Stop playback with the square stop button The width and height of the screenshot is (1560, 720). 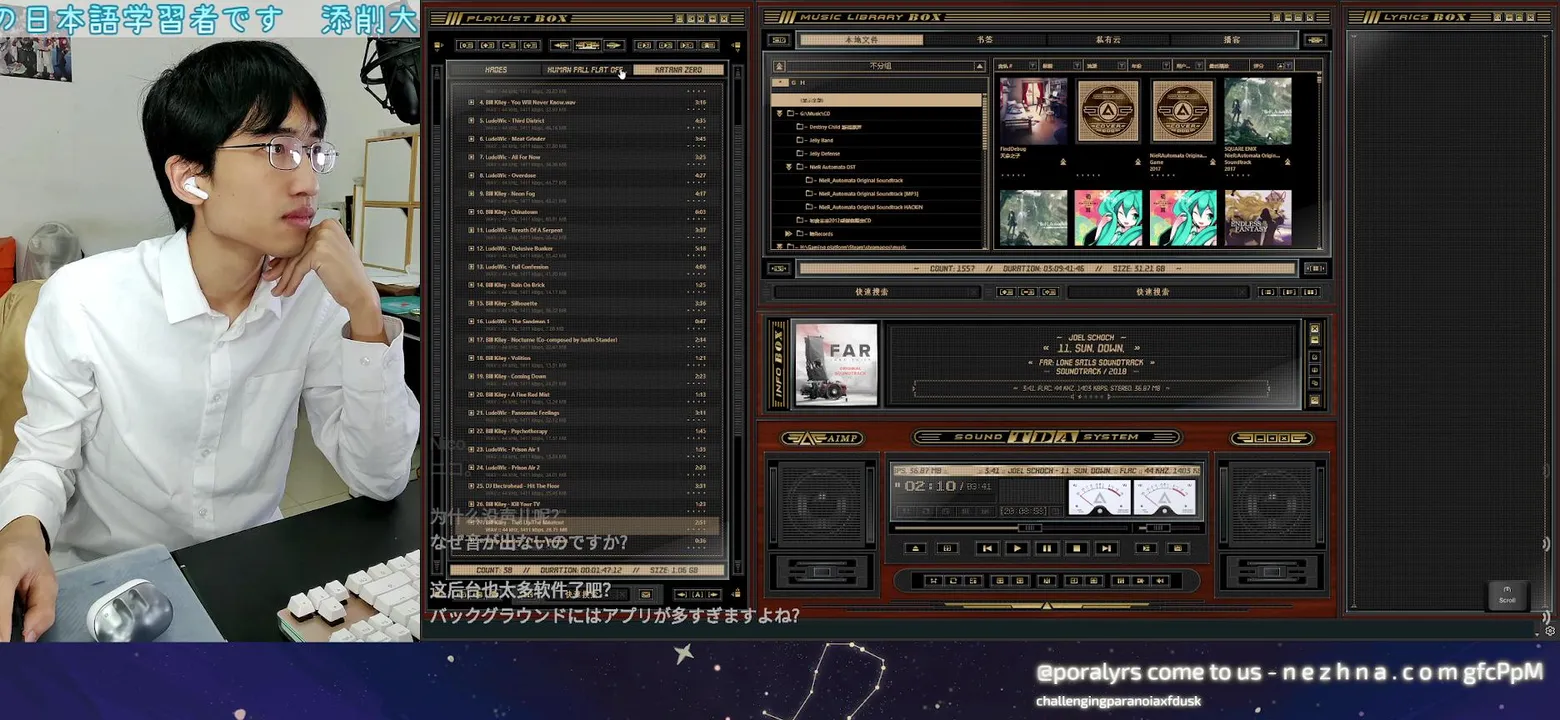point(1076,548)
